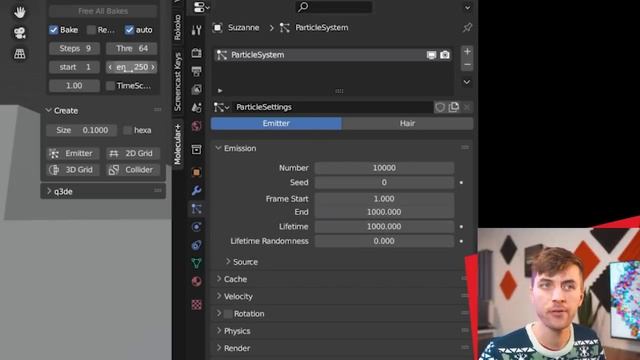Screen dimensions: 640x360
Task: Open the Output properties tab icon
Action: tap(196, 71)
